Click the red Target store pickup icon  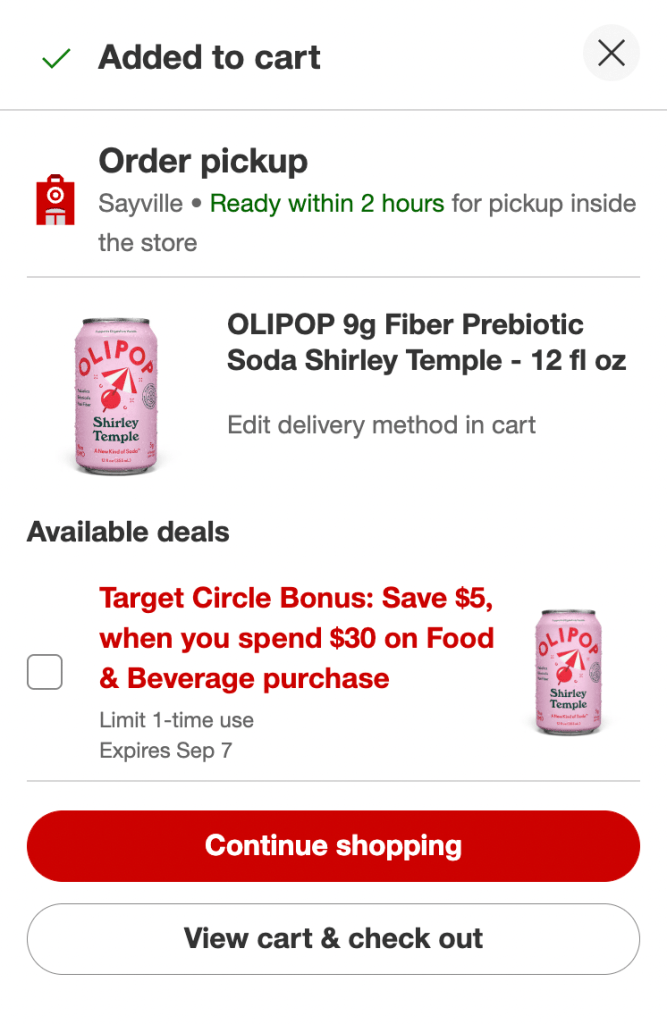pos(55,200)
